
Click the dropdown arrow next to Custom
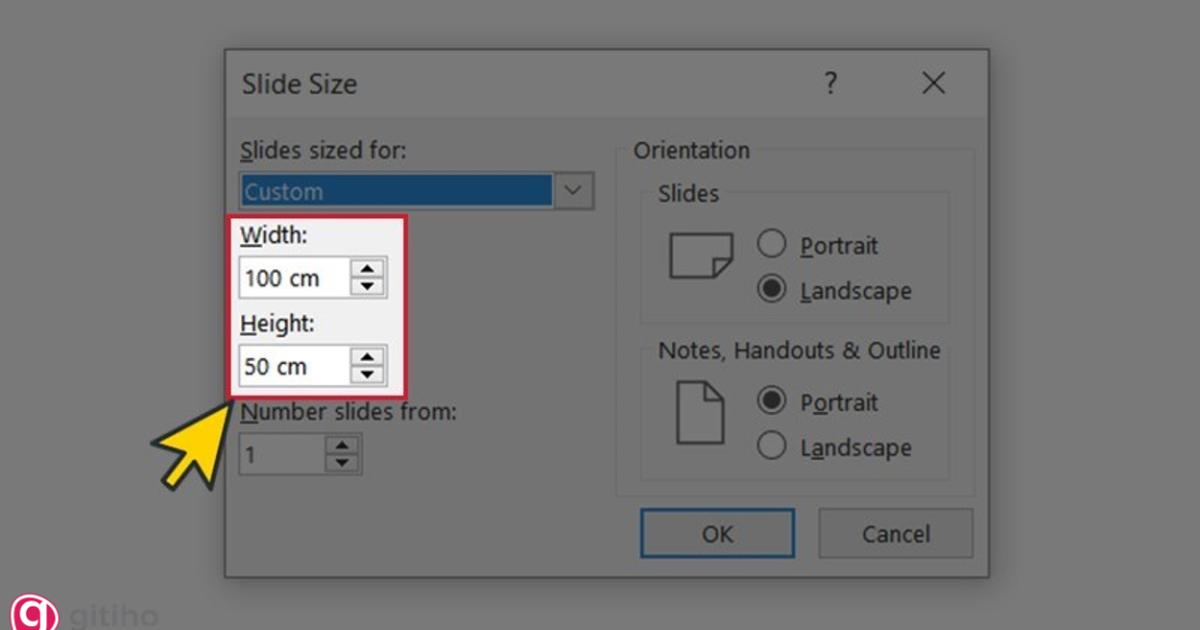(x=575, y=190)
